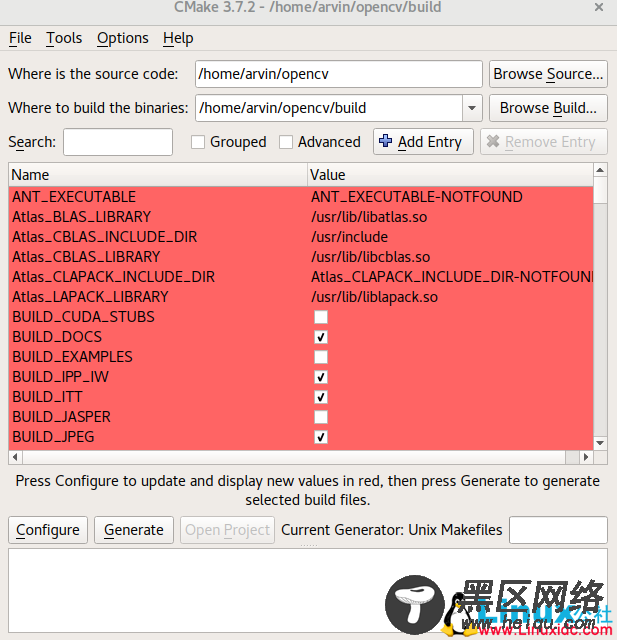Viewport: 617px width, 640px height.
Task: Select the BUILD_JASPER name cell
Action: coord(61,417)
